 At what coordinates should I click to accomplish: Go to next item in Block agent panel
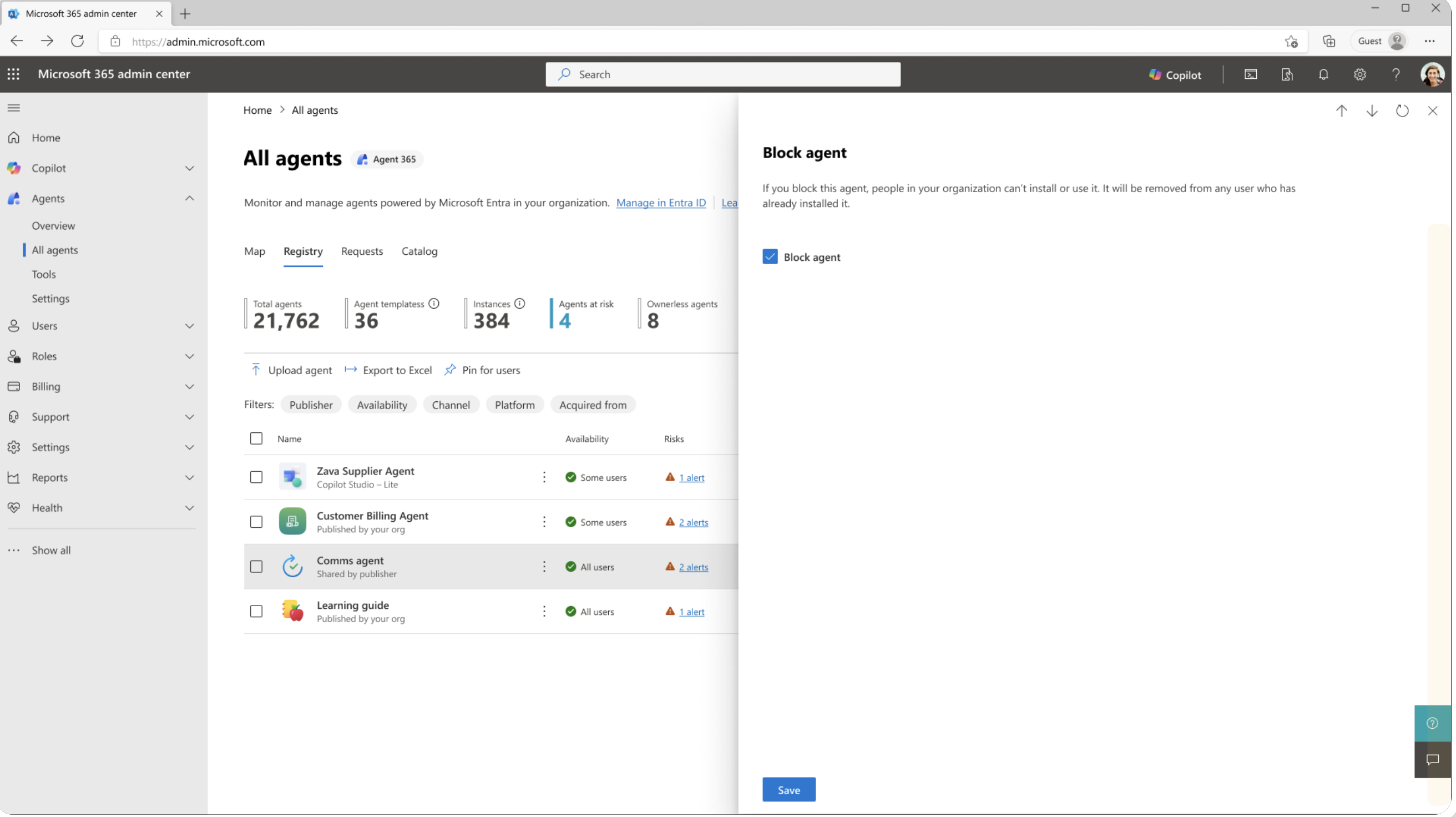click(x=1372, y=111)
